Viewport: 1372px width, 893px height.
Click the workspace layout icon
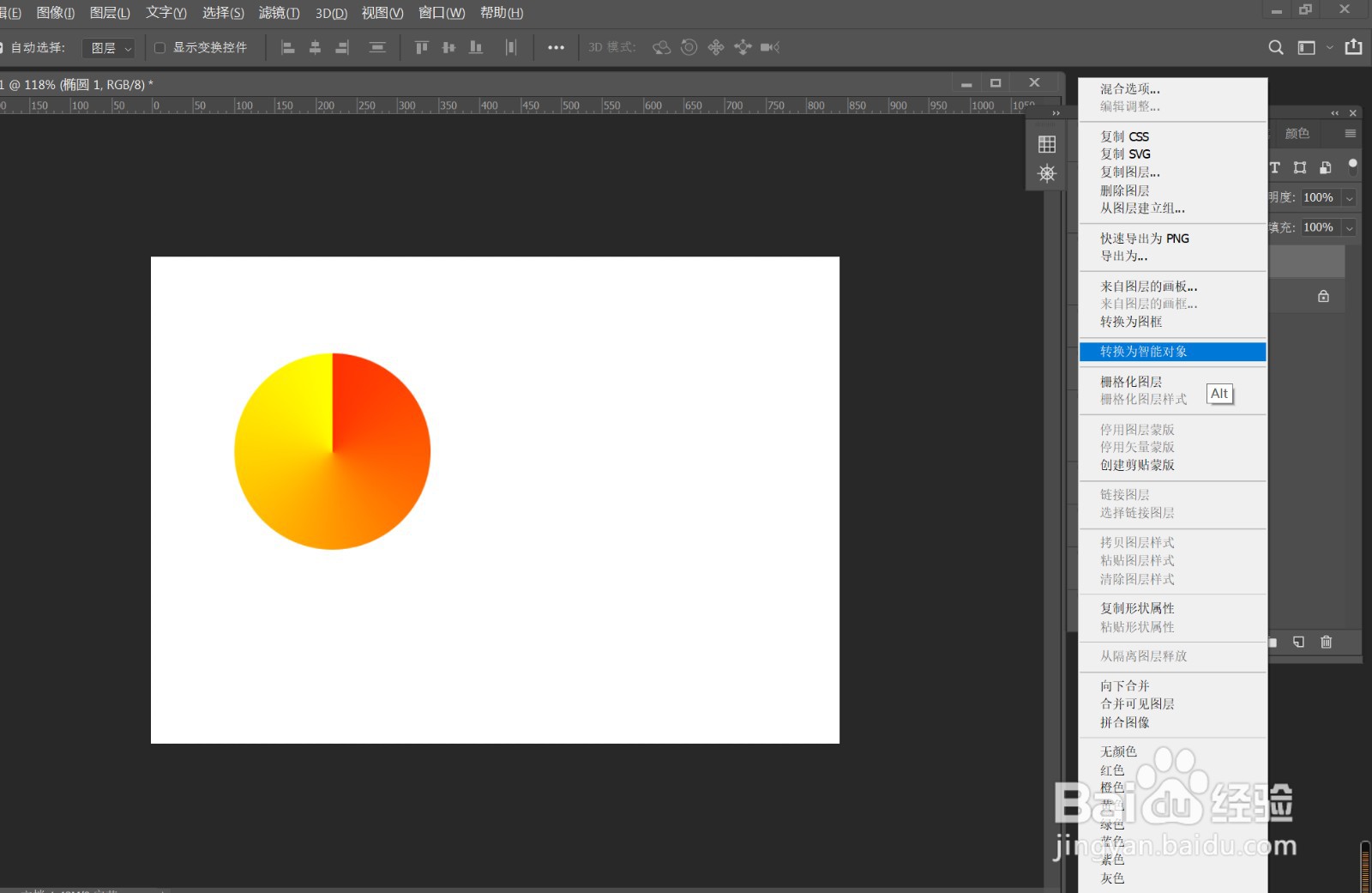coord(1306,47)
